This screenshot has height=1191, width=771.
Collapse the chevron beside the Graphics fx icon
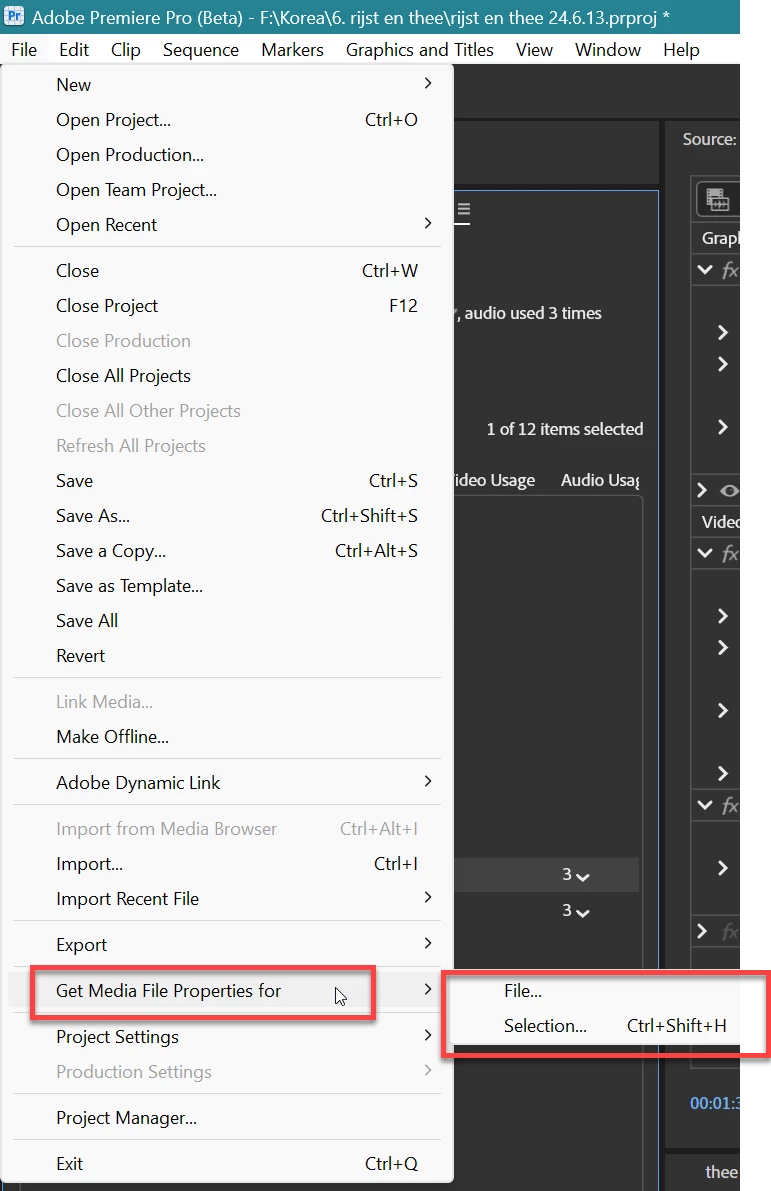(705, 270)
